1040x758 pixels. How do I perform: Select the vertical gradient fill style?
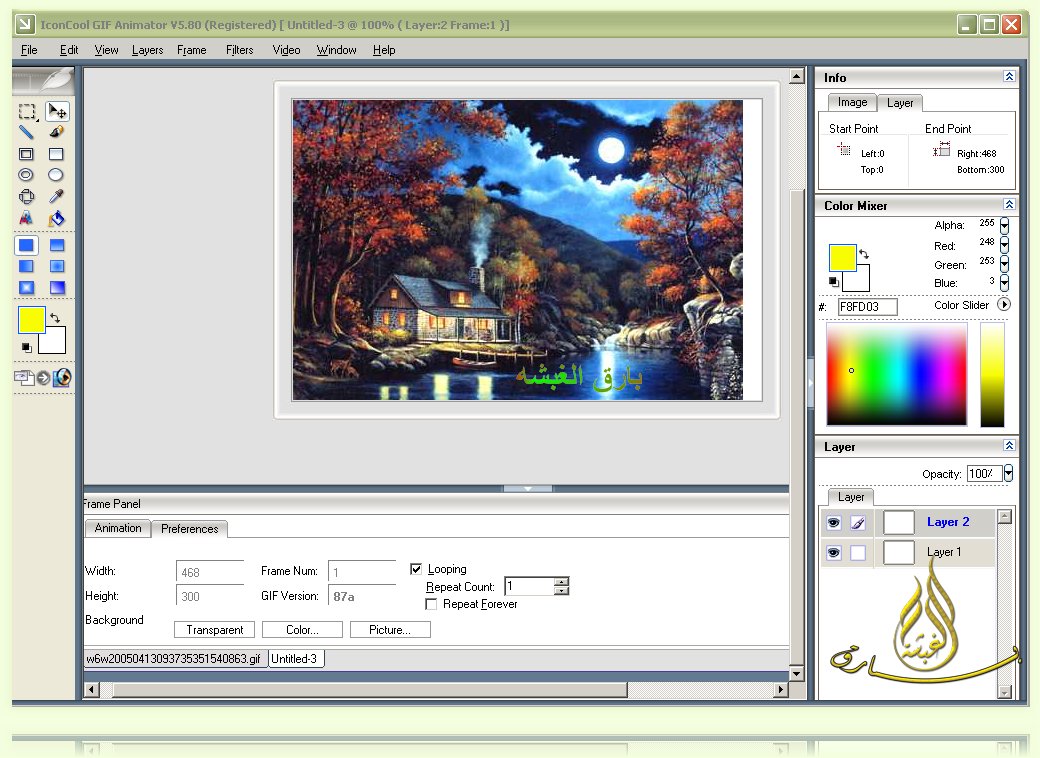57,245
